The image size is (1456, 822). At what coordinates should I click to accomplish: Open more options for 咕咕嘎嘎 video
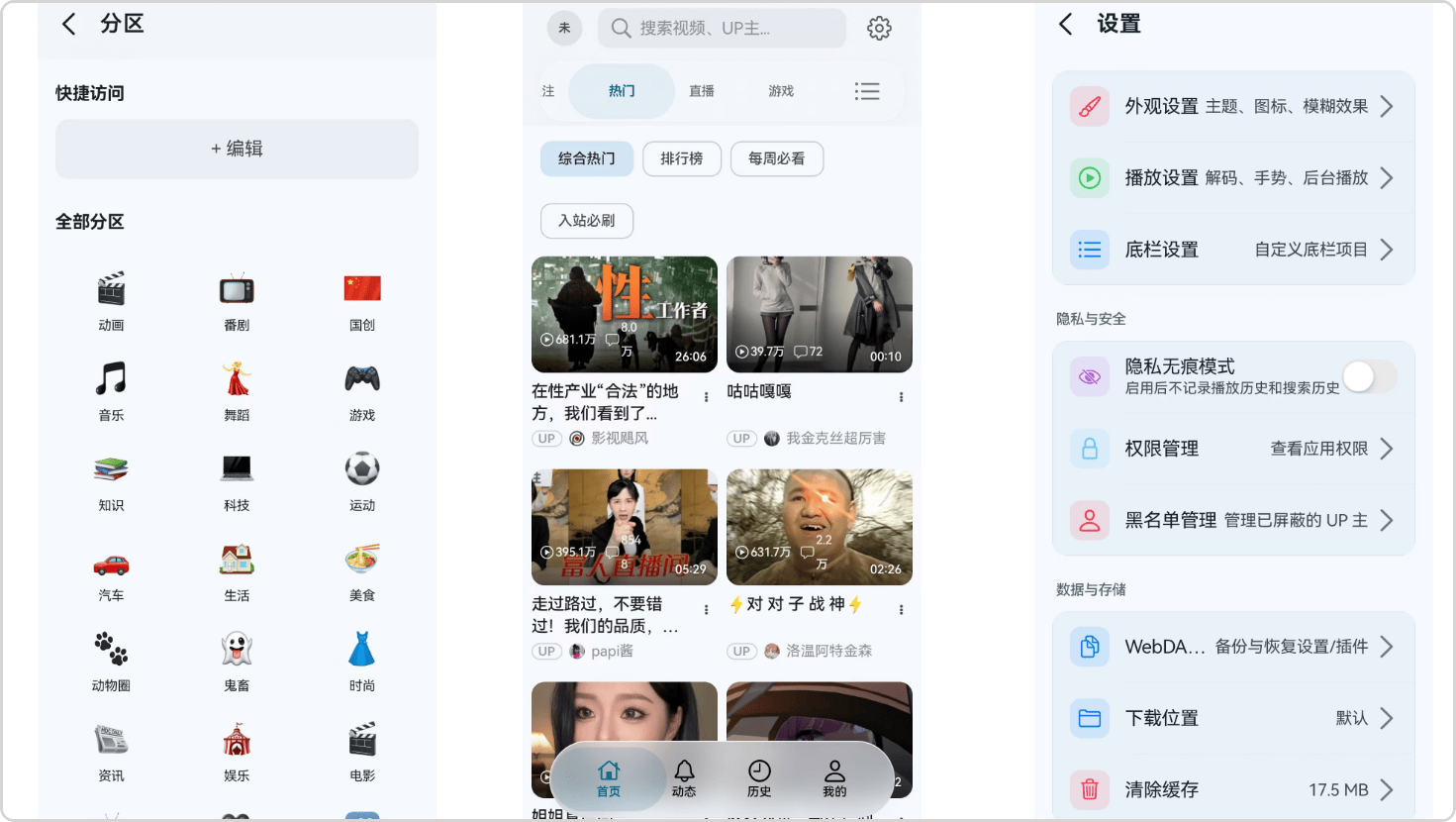point(901,397)
